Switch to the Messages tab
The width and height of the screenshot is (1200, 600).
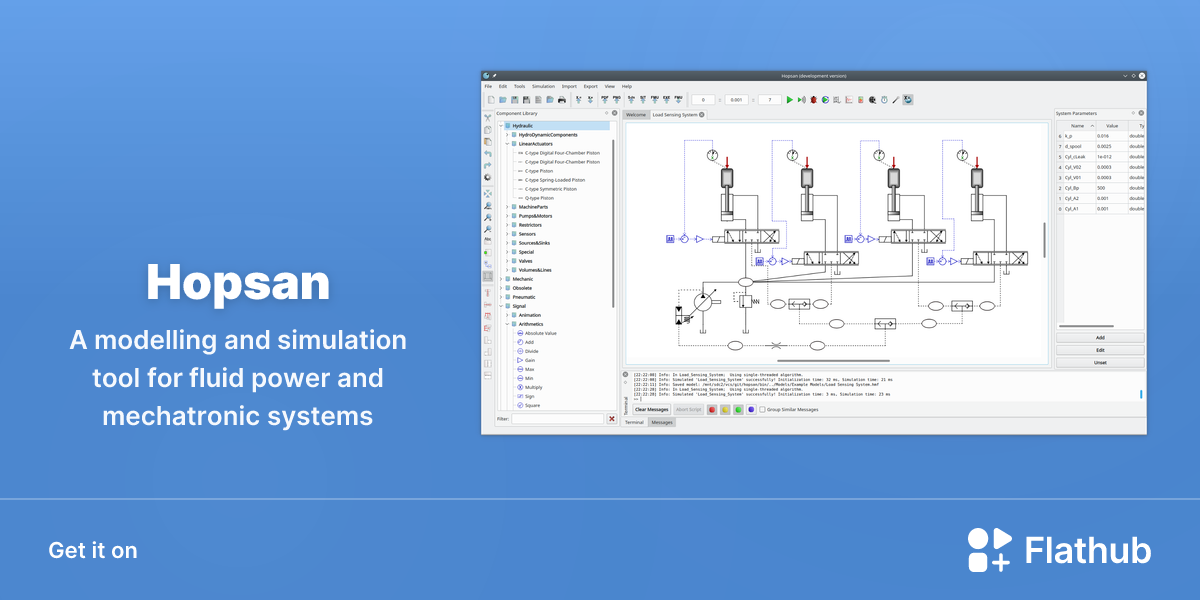coord(662,423)
